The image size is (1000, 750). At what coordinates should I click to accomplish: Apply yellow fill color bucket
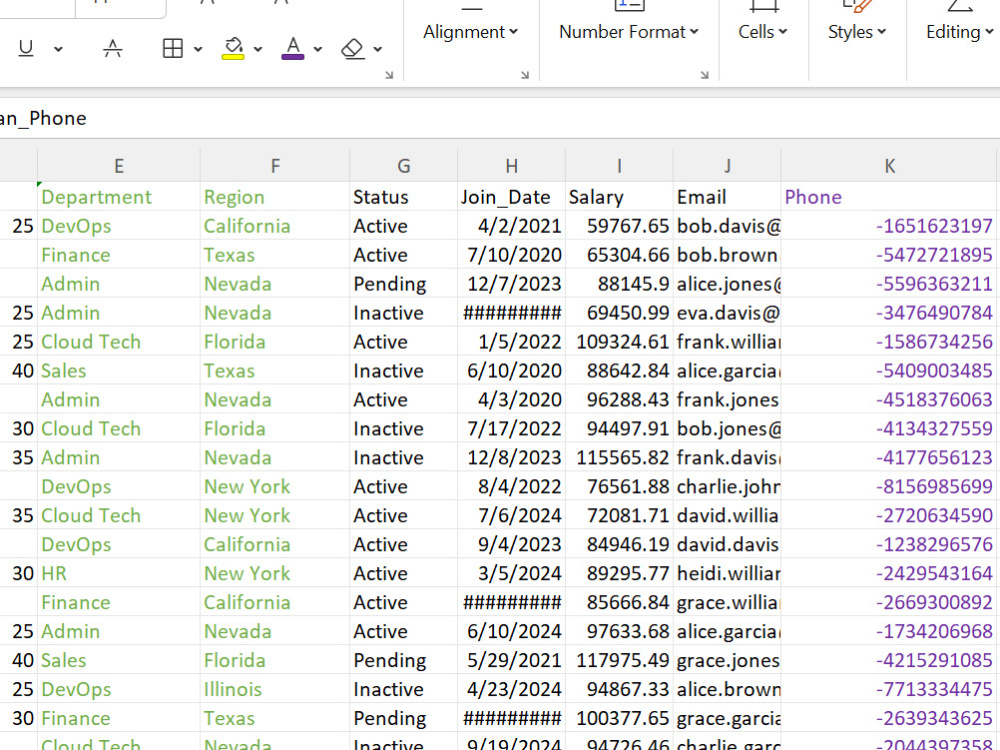tap(233, 48)
